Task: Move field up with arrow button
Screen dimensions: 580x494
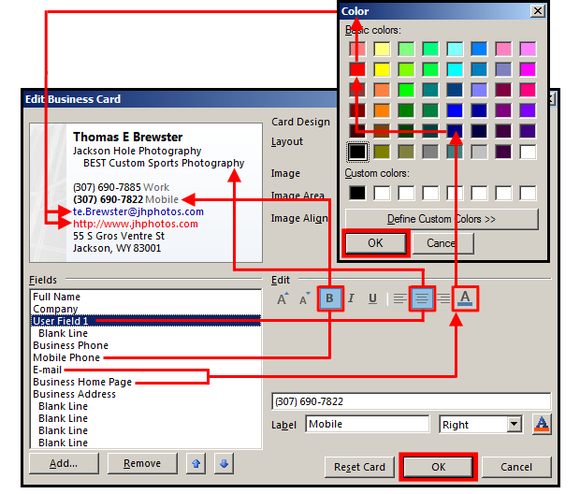Action: pos(196,463)
